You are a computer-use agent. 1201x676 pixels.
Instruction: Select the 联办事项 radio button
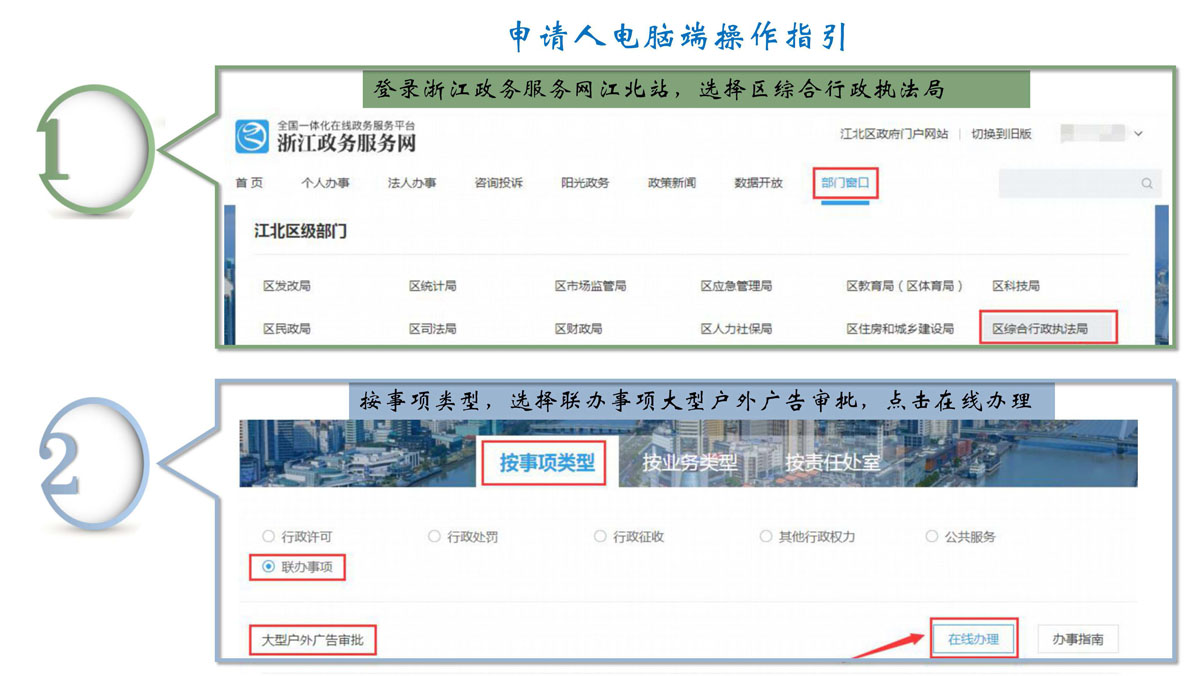pos(268,567)
